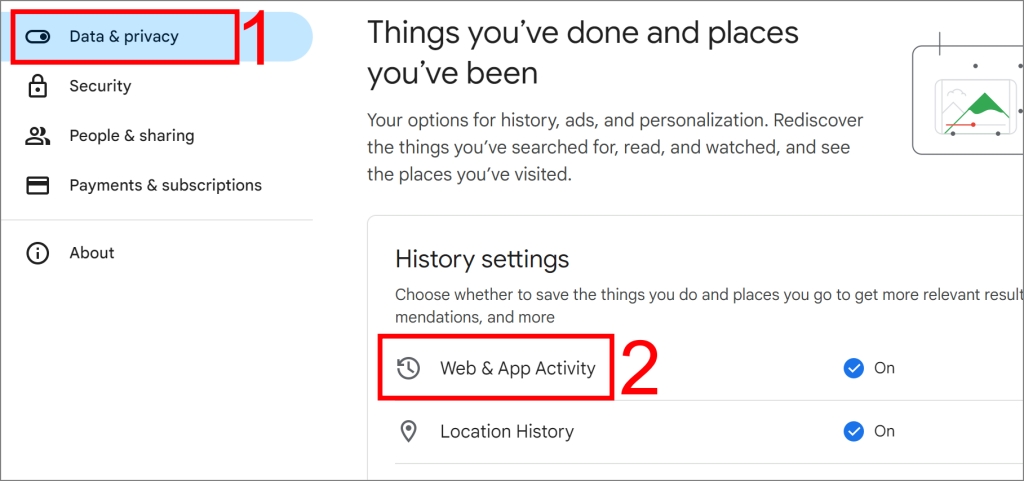Viewport: 1024px width, 481px height.
Task: Click the 'On' status text for Web & App Activity
Action: [x=884, y=368]
